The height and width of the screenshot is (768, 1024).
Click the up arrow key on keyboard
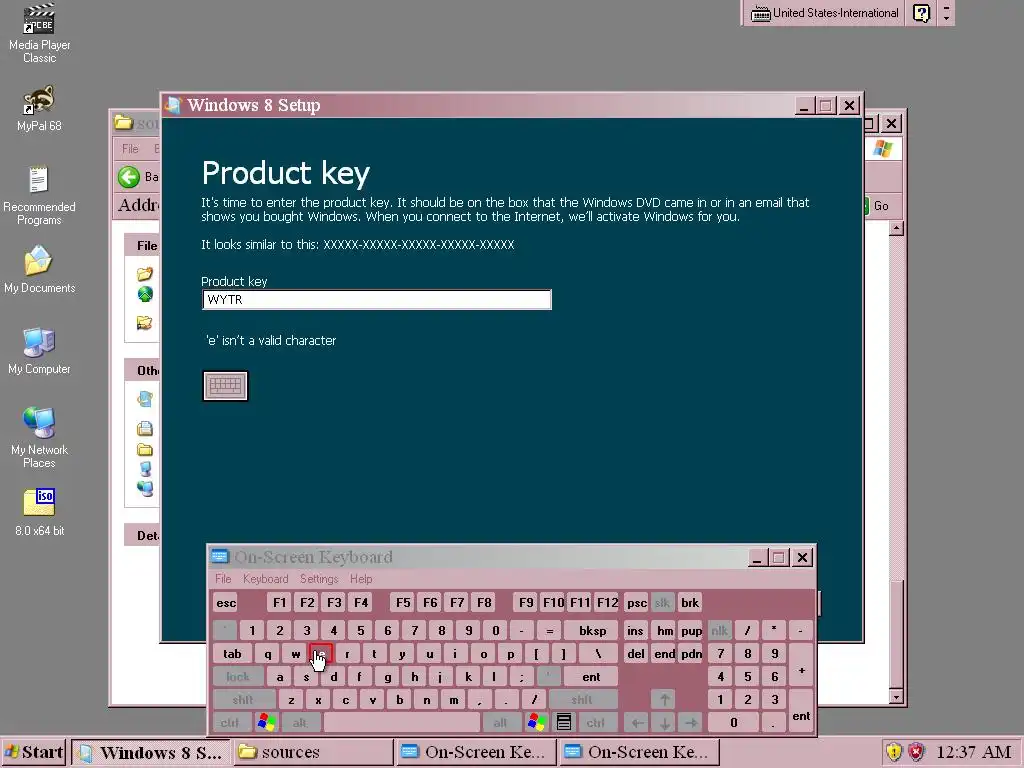[664, 699]
